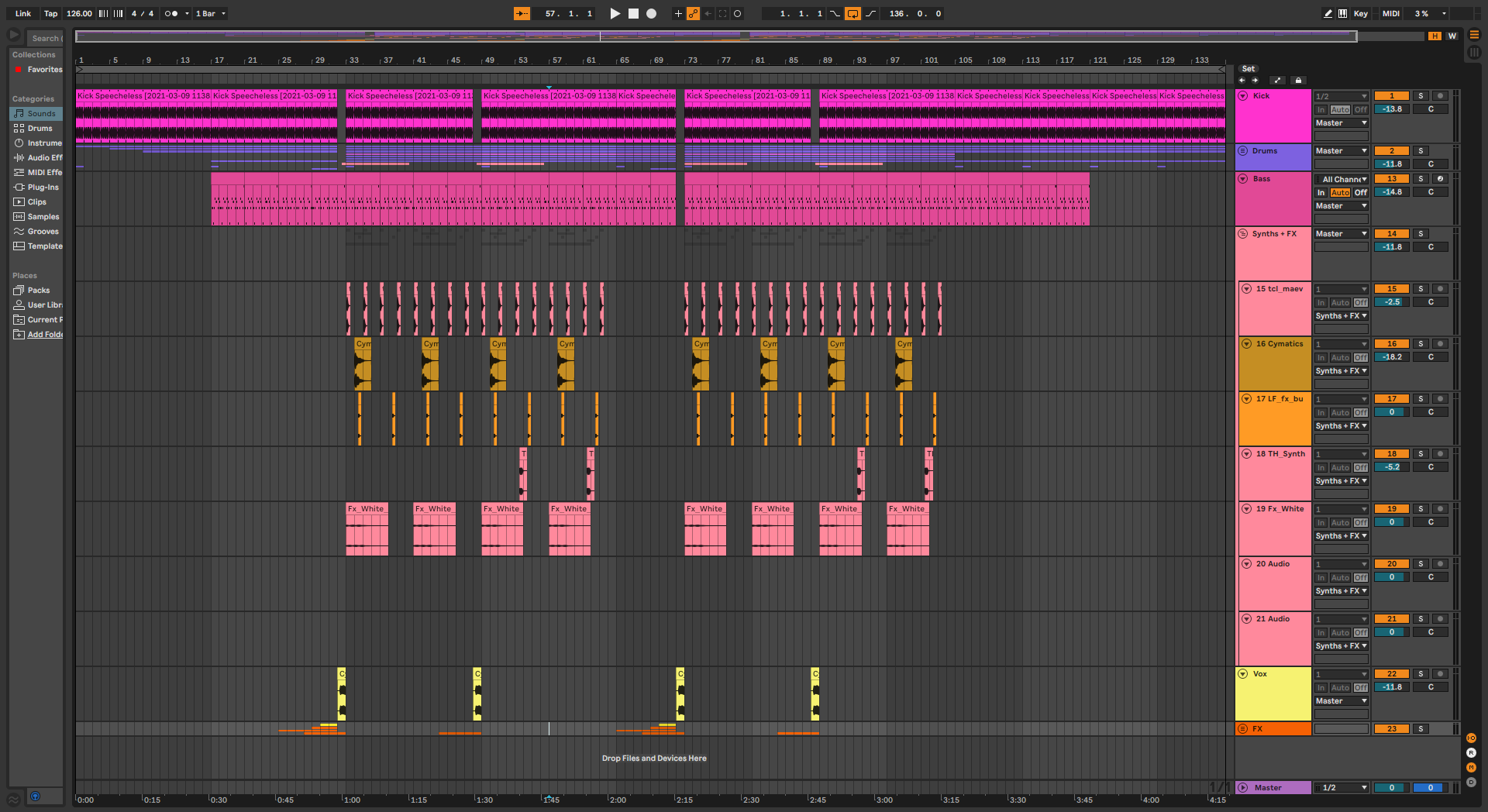
Task: Click the Master track blue cue volume field
Action: pos(1430,787)
